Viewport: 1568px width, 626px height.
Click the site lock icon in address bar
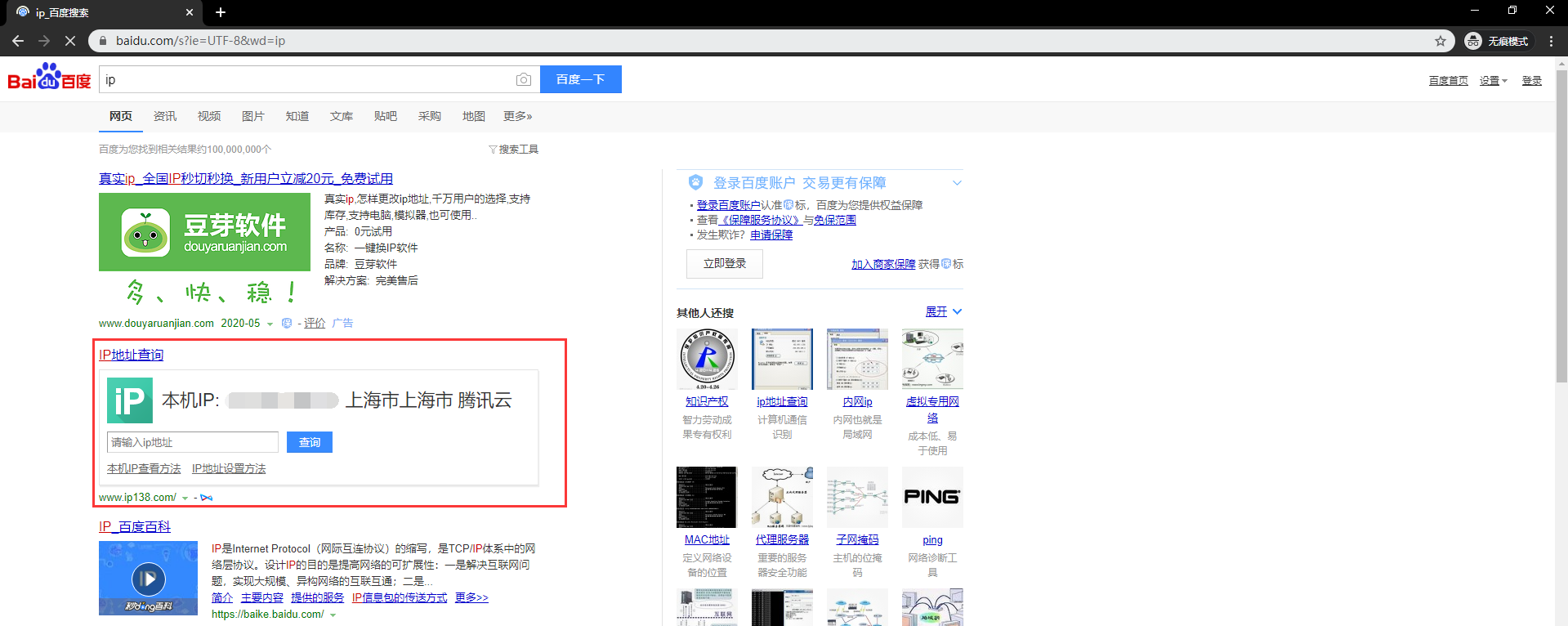[x=103, y=41]
